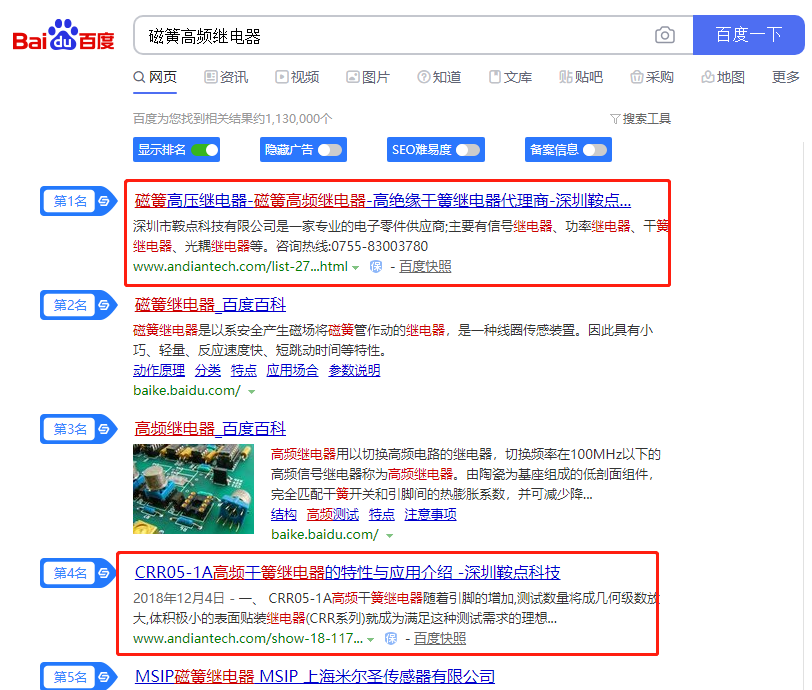Screen dimensions: 812x690
Task: Toggle the 显示排名 switch
Action: [205, 150]
